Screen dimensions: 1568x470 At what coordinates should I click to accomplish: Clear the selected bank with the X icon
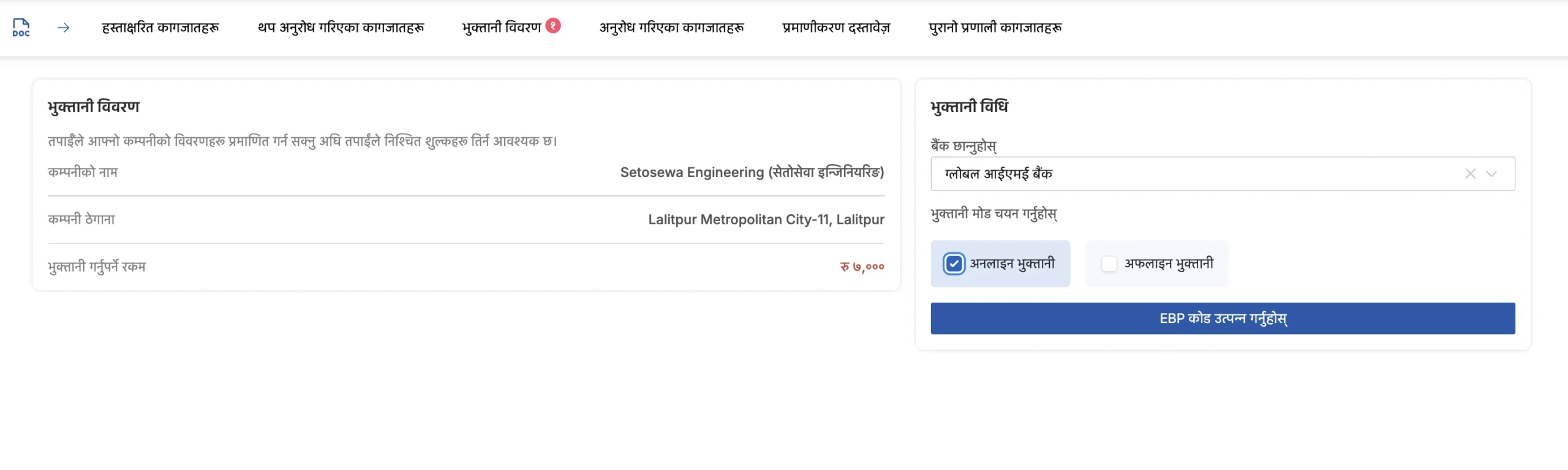point(1471,174)
